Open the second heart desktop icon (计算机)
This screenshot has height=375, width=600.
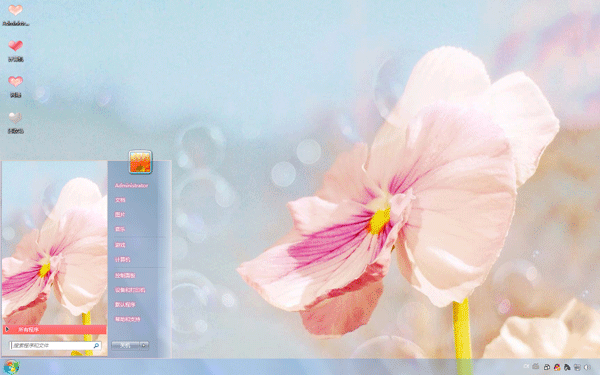(x=15, y=51)
